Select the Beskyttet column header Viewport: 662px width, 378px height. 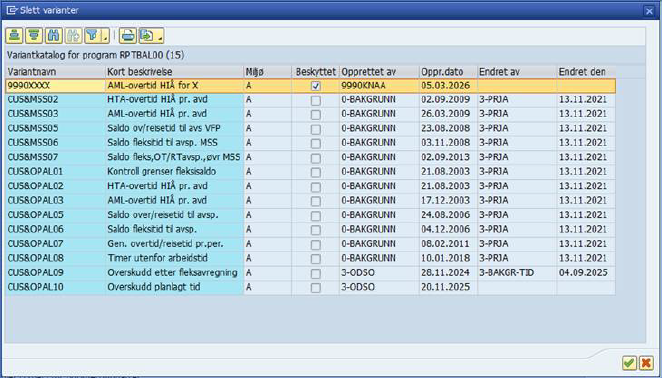coord(316,72)
